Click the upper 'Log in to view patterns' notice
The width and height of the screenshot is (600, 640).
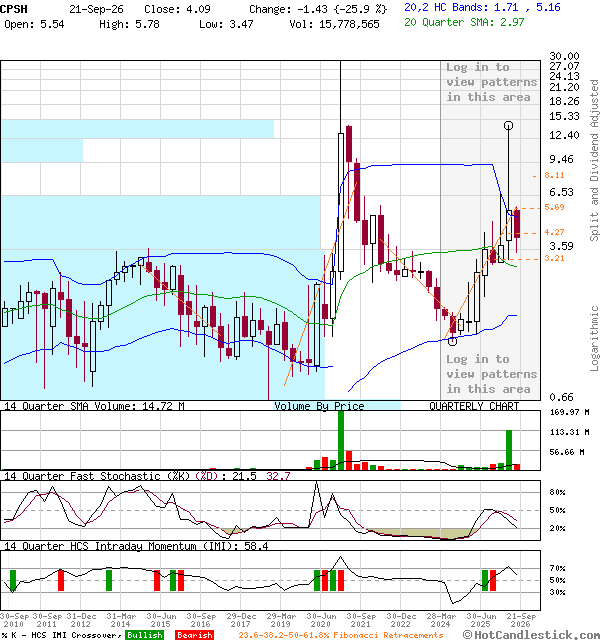tap(491, 82)
